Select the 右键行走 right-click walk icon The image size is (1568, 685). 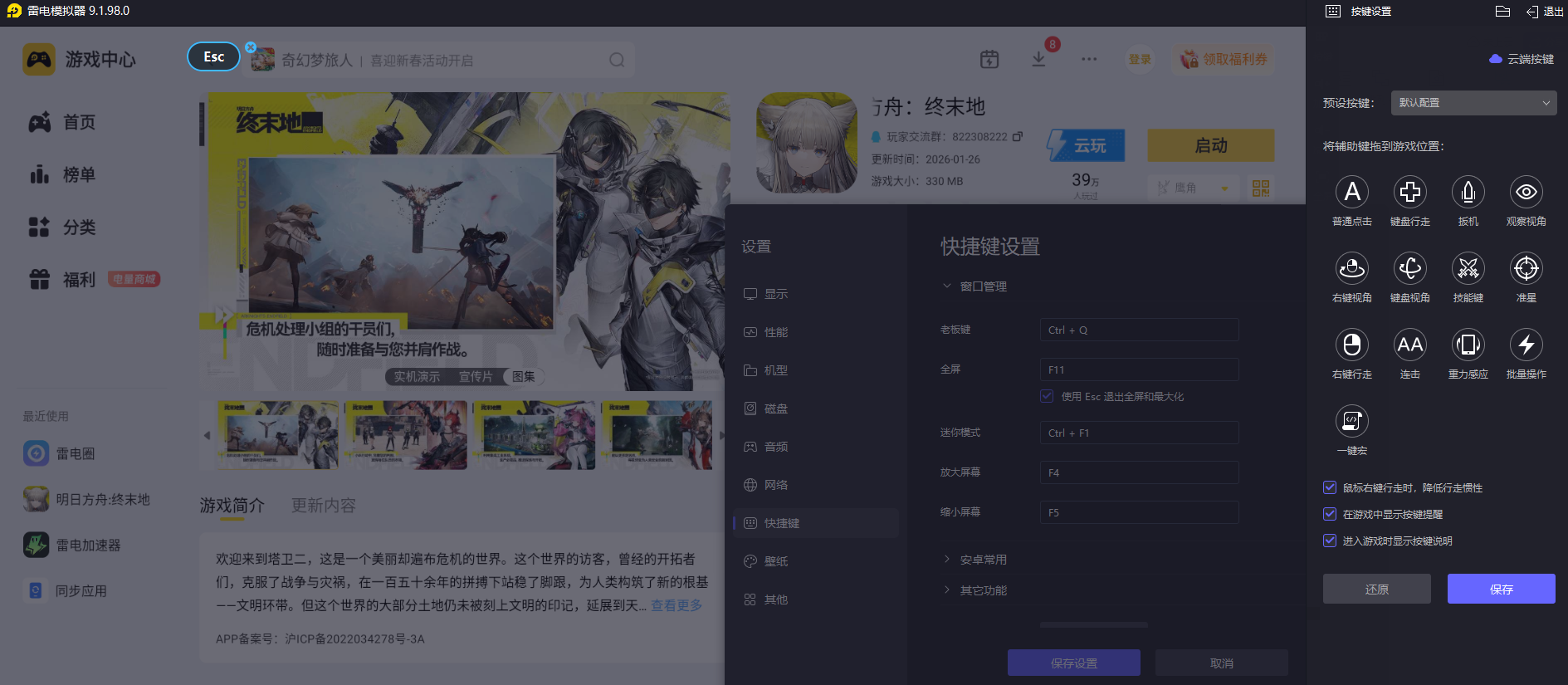[1352, 345]
